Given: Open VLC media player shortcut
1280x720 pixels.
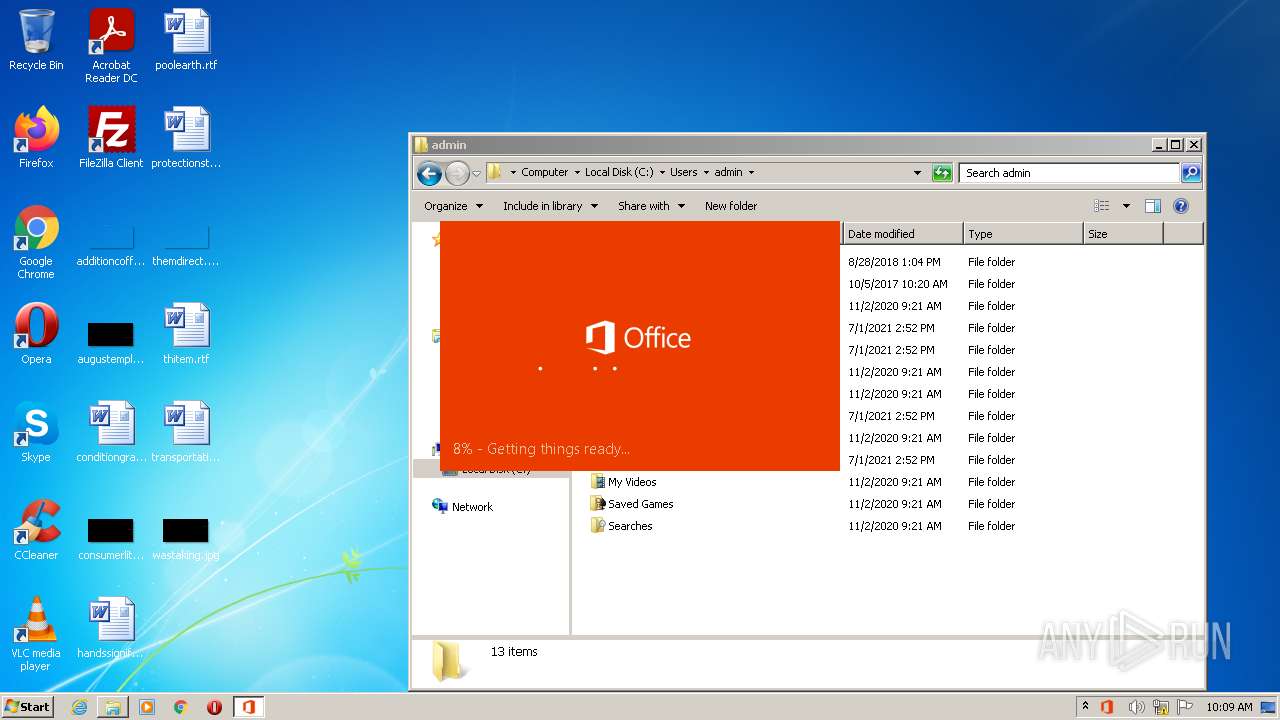Looking at the screenshot, I should point(36,634).
